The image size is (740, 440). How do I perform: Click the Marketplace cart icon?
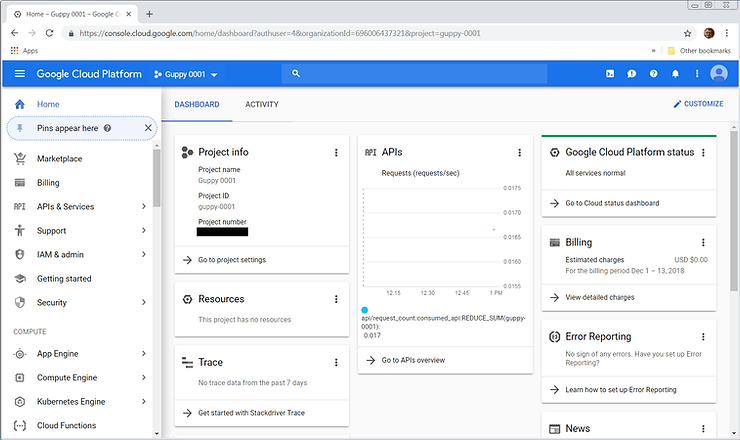point(20,159)
